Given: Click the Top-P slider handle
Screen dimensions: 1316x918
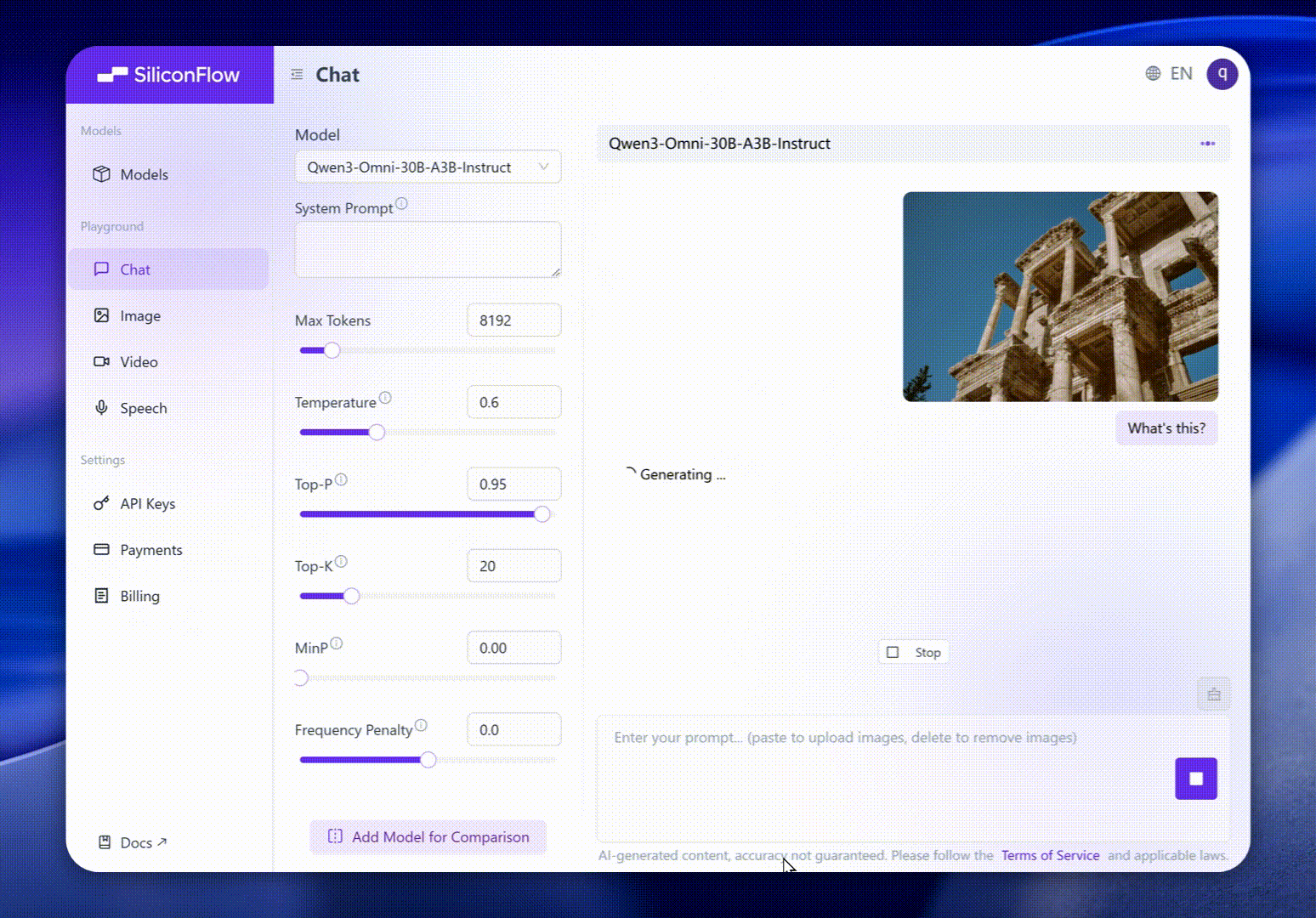Looking at the screenshot, I should [x=542, y=514].
